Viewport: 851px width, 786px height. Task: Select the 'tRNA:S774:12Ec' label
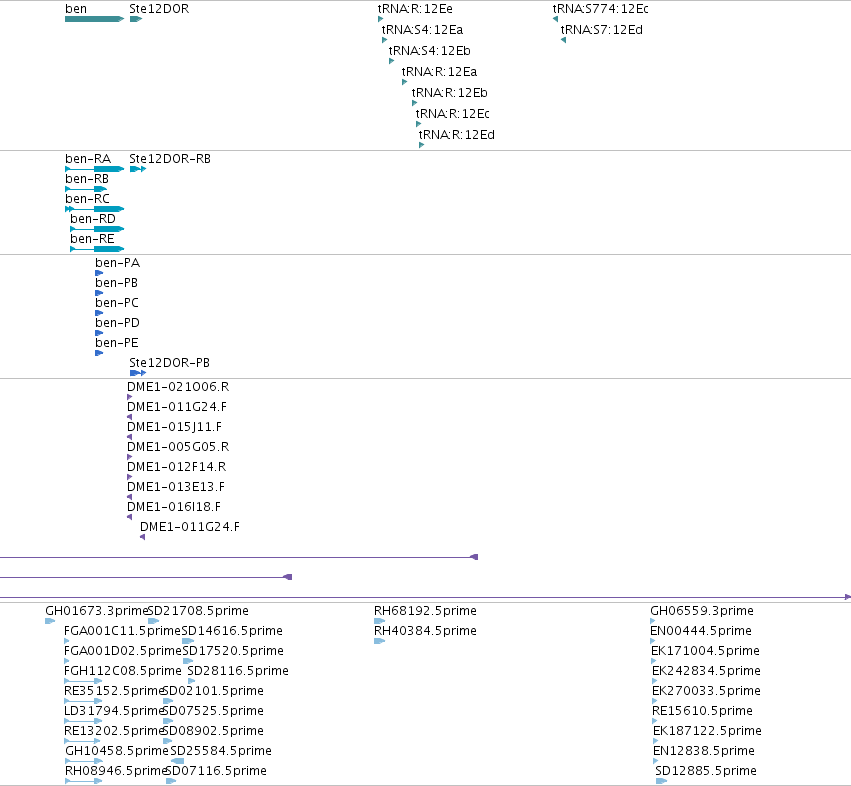click(x=600, y=9)
